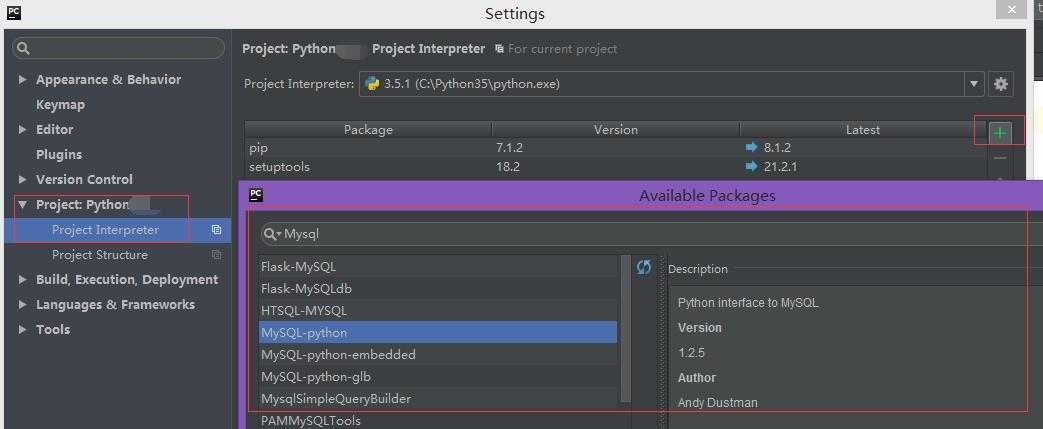Click the Settings search field
This screenshot has height=429, width=1043.
[118, 49]
